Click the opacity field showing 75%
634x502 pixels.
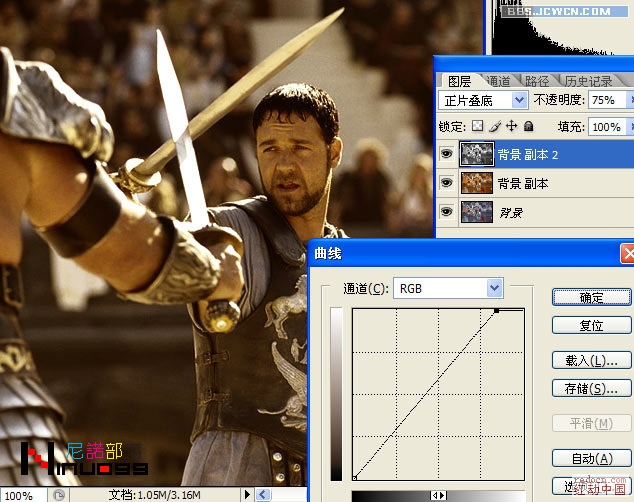(x=607, y=100)
